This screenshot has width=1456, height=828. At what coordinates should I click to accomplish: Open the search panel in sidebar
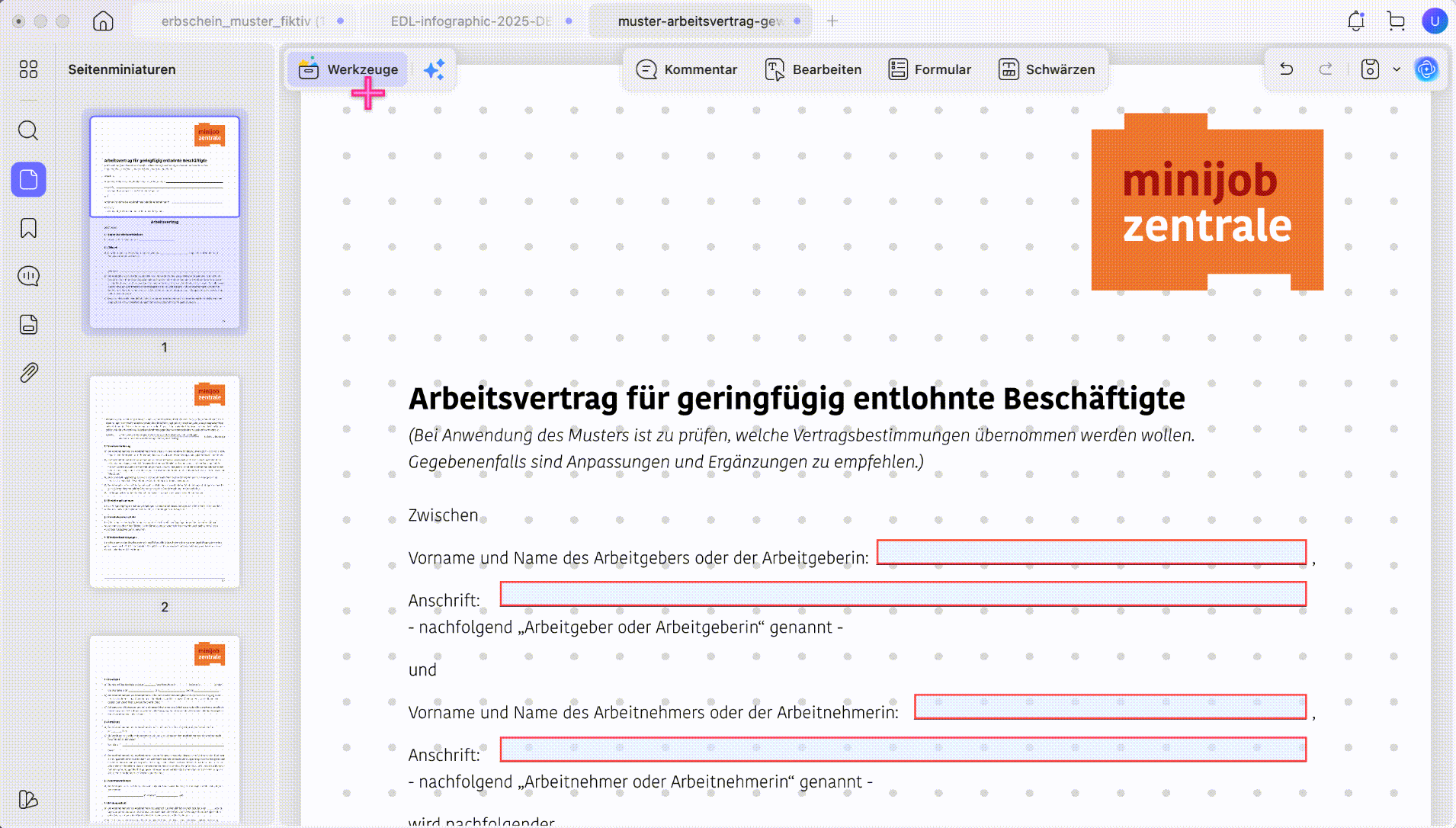[x=28, y=130]
